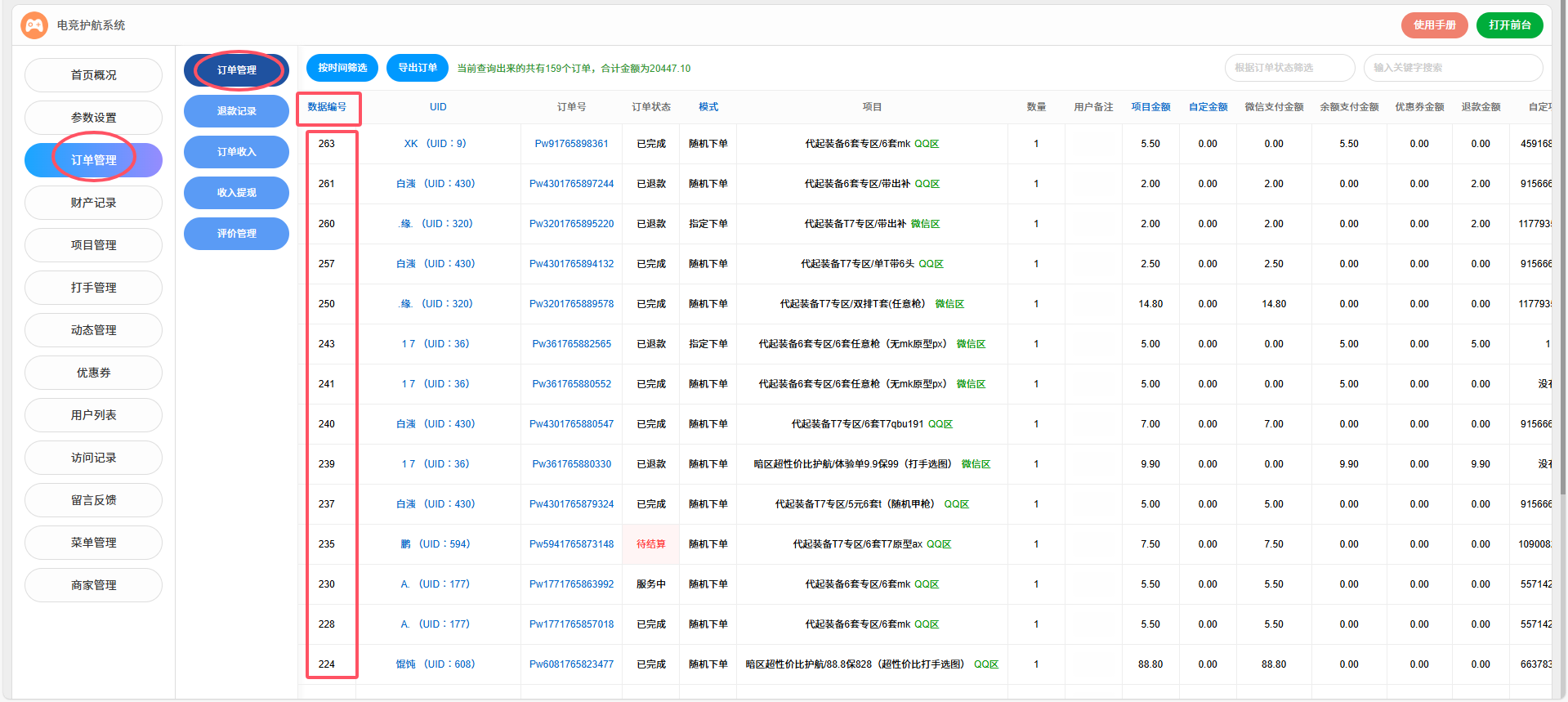Screen dimensions: 1568x702
Task: Click the 按时间筛选 filter button
Action: click(342, 68)
